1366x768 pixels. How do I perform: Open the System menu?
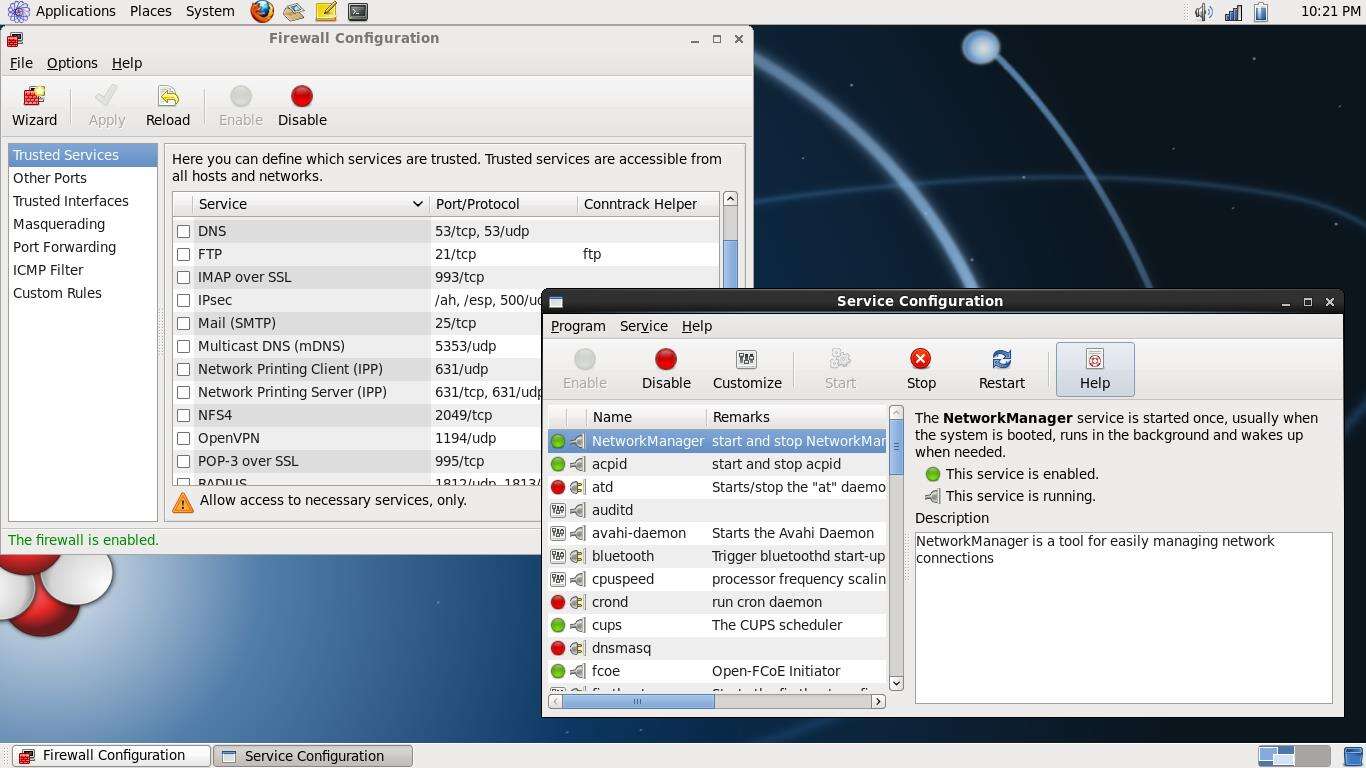click(210, 11)
